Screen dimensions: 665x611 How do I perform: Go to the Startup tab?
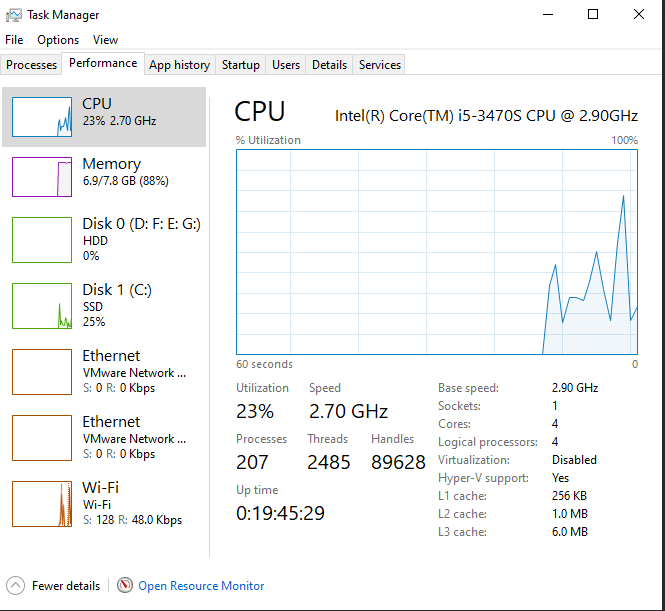pyautogui.click(x=240, y=65)
